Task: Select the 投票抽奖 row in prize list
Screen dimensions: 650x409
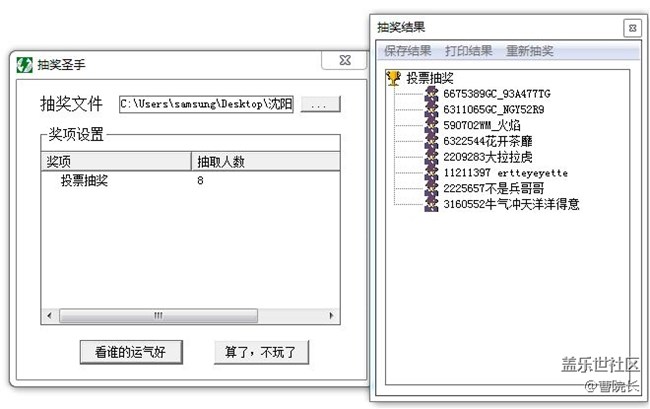Action: pos(84,181)
